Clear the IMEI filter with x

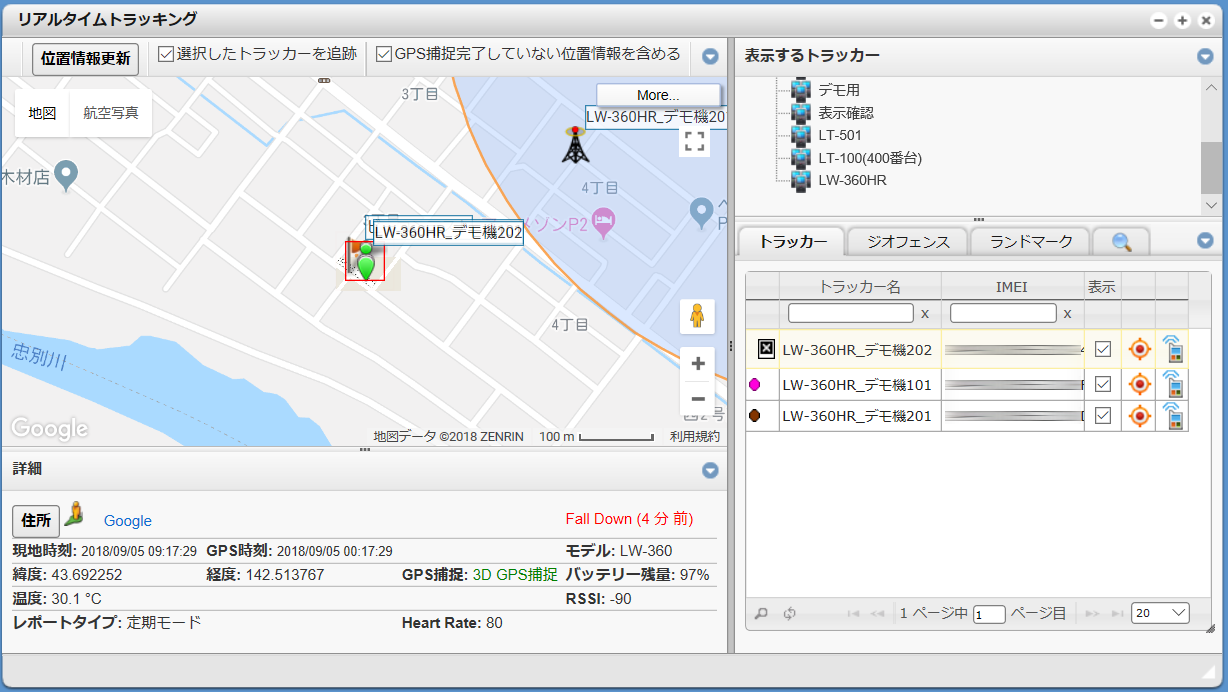pos(1067,314)
